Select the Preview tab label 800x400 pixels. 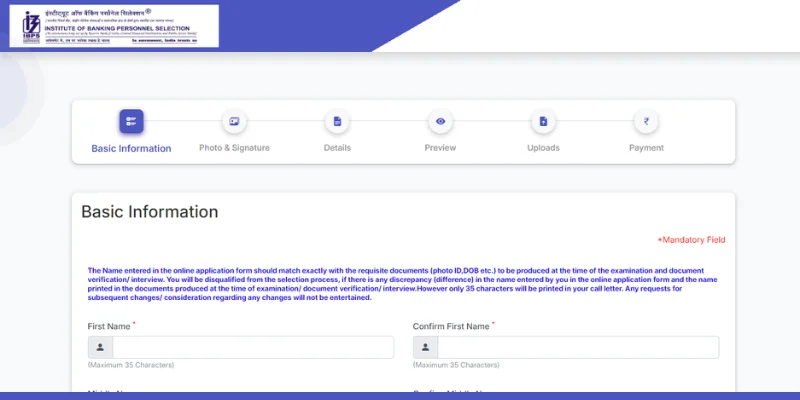(440, 148)
